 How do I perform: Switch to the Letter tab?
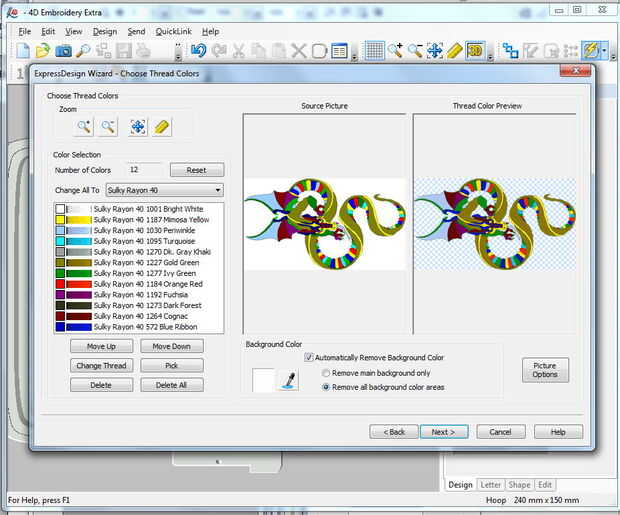tap(490, 485)
